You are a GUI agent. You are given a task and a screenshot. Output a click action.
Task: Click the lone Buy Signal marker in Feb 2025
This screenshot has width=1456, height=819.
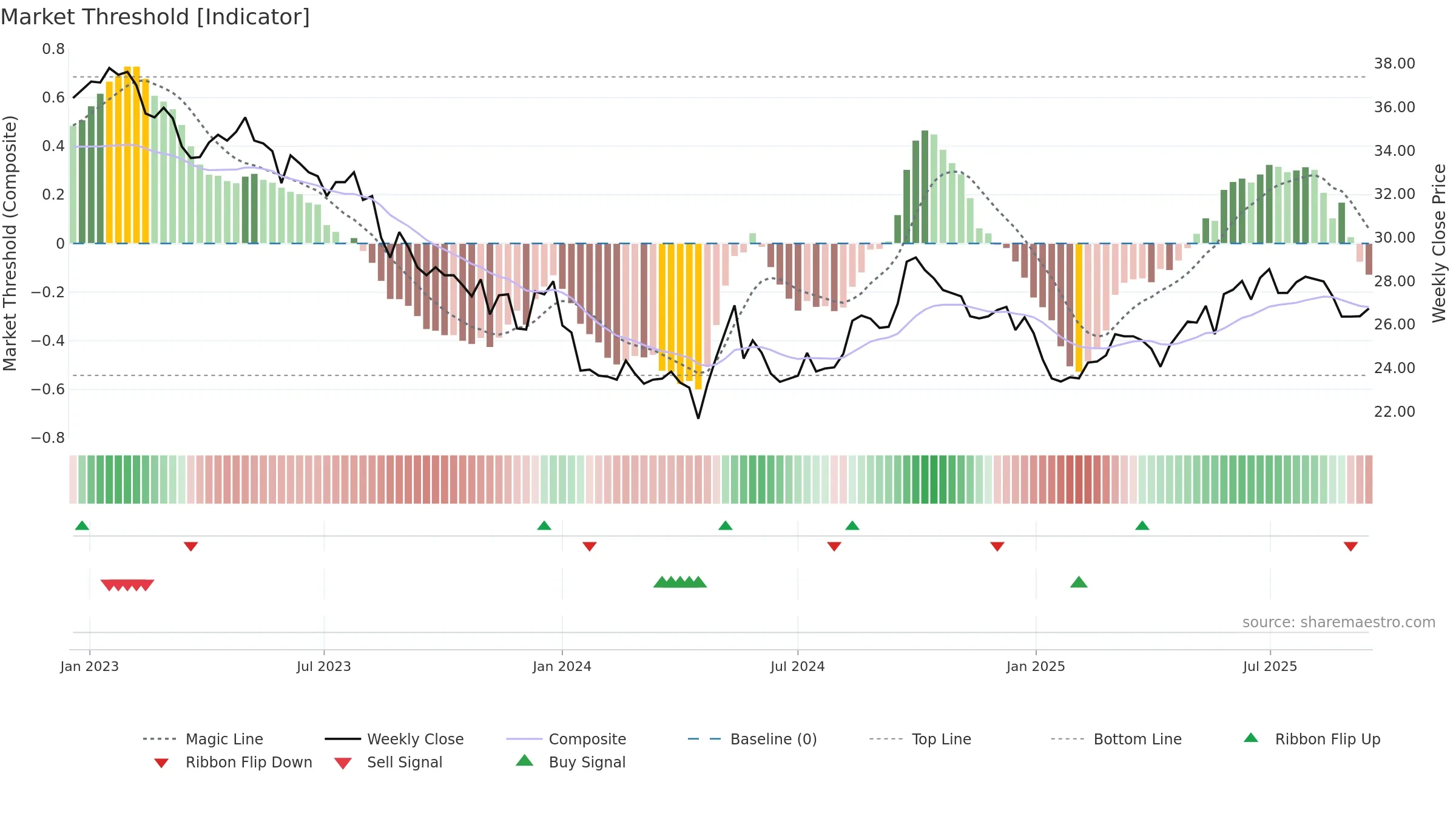(x=1079, y=582)
